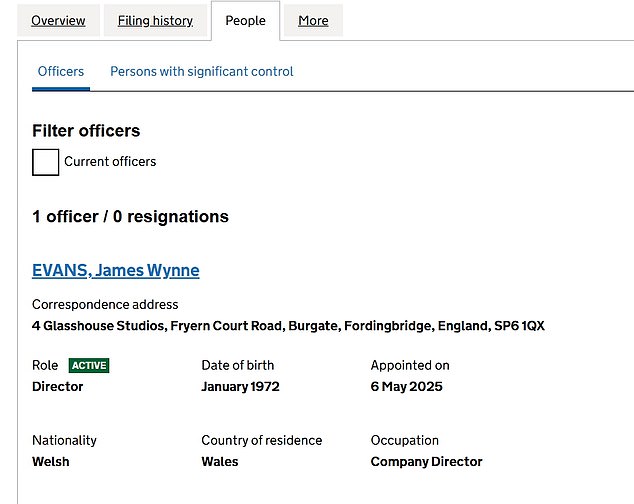Image resolution: width=634 pixels, height=504 pixels.
Task: Select the Officers sub-tab
Action: [61, 71]
